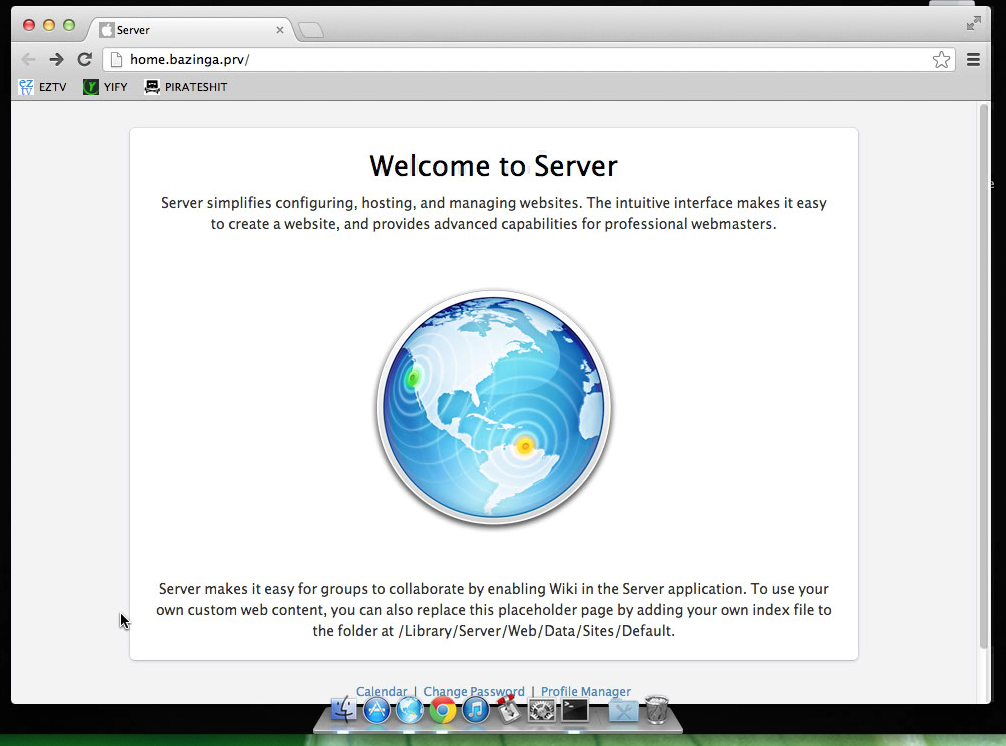Screen dimensions: 1006x746
Task: Toggle fullscreen with the expand arrows icon
Action: tap(973, 23)
